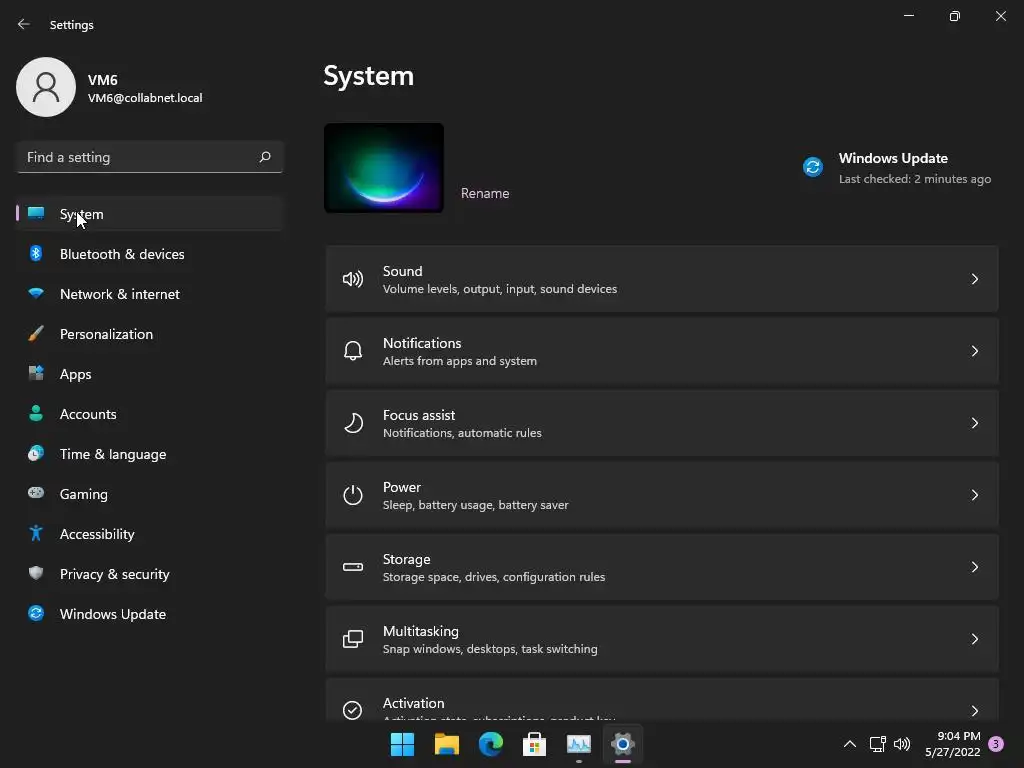Click the Find a setting search box
Screen dimensions: 1024x768
click(x=150, y=157)
